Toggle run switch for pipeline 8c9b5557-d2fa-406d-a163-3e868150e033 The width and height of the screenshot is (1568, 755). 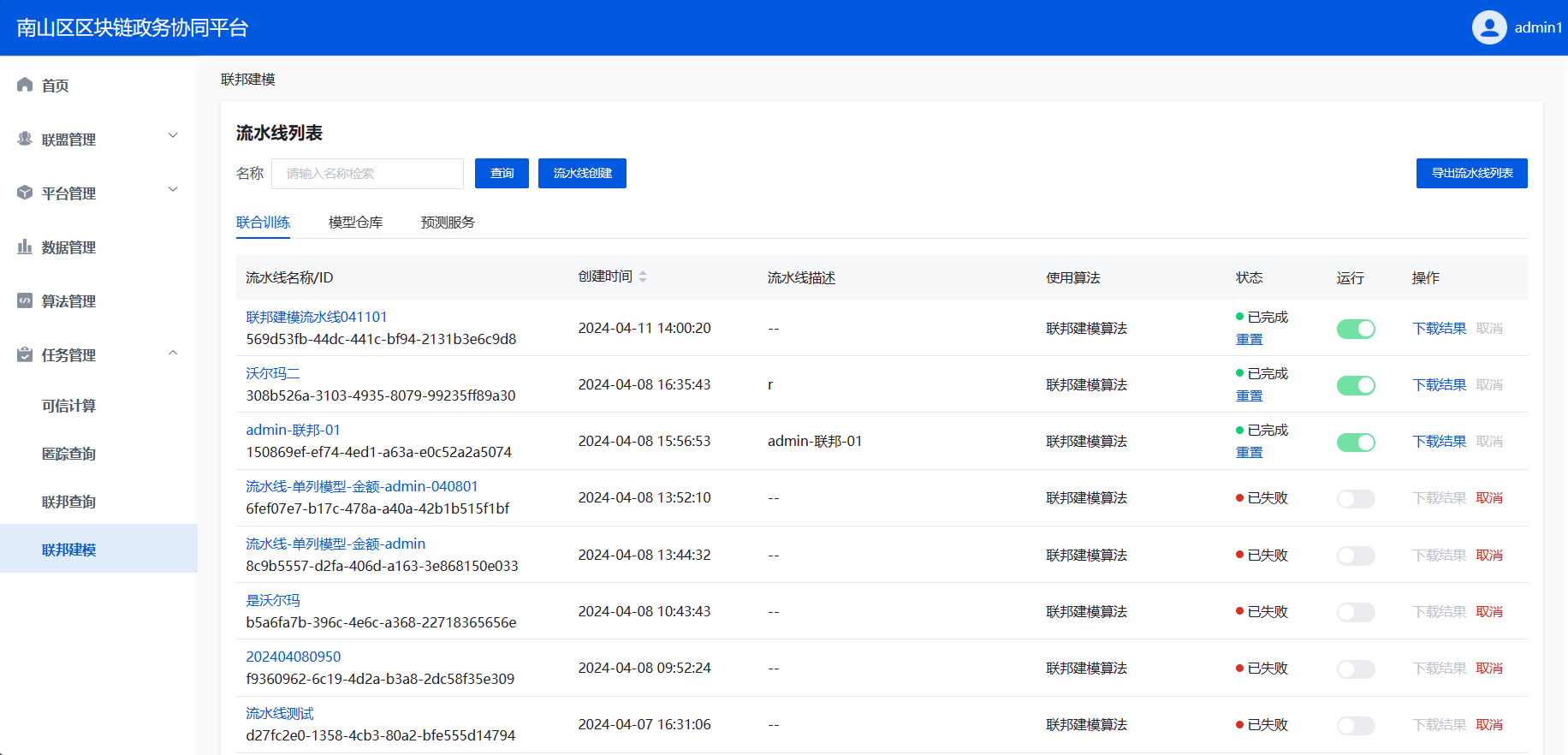click(x=1356, y=556)
